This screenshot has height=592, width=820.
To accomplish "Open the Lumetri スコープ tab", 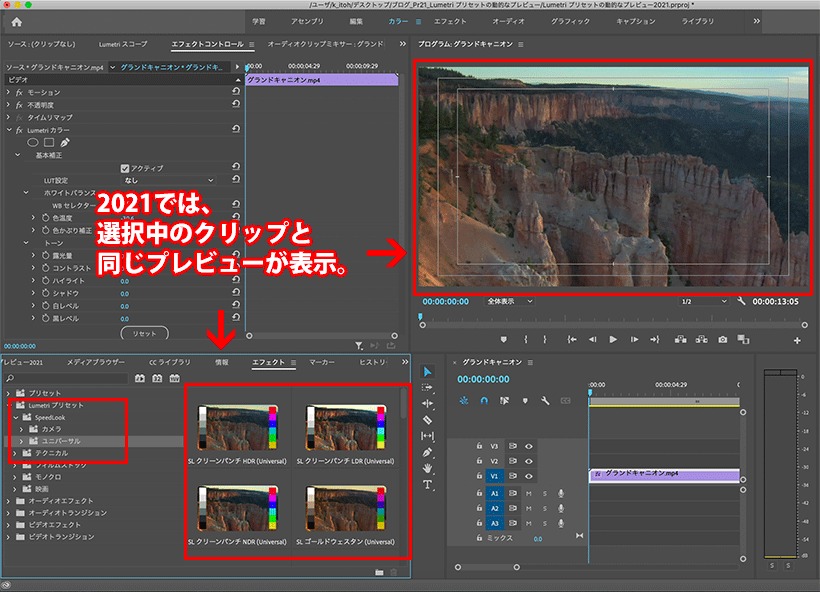I will coord(123,44).
